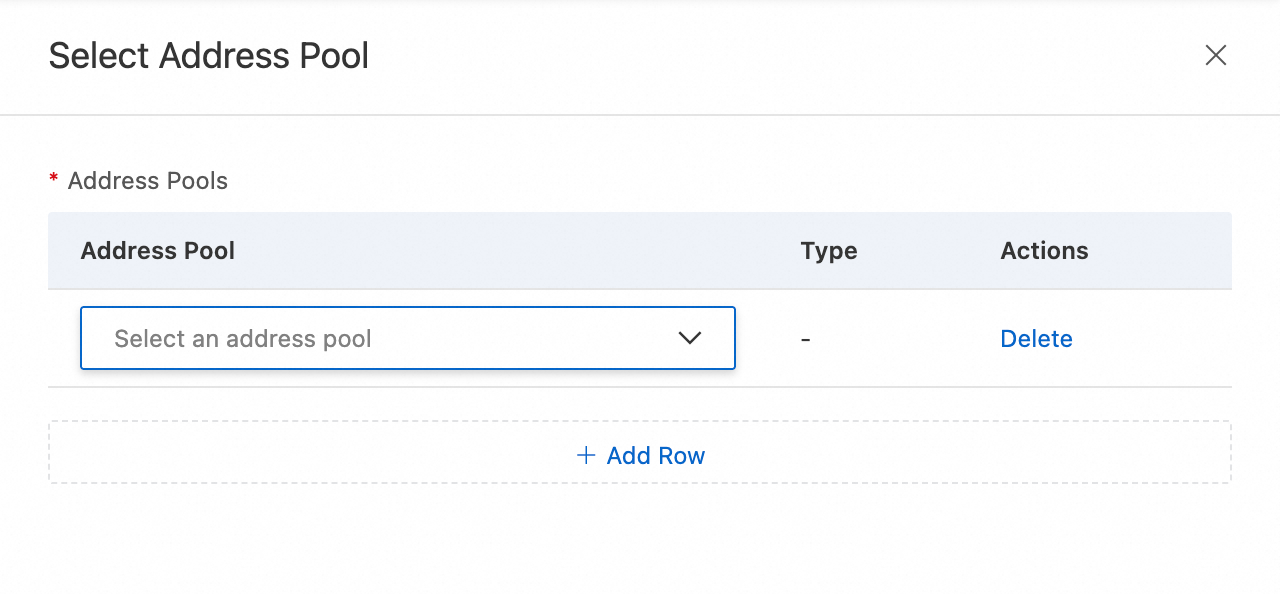Click the empty Actions cell right of Delete
The width and height of the screenshot is (1280, 594).
[x=1160, y=339]
